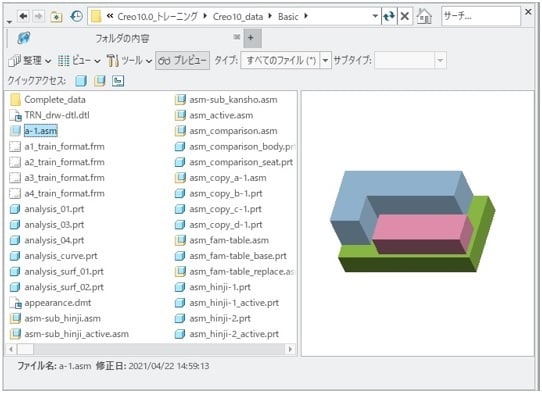Viewport: 542px width, 394px height.
Task: Select the third quick access icon
Action: click(118, 81)
